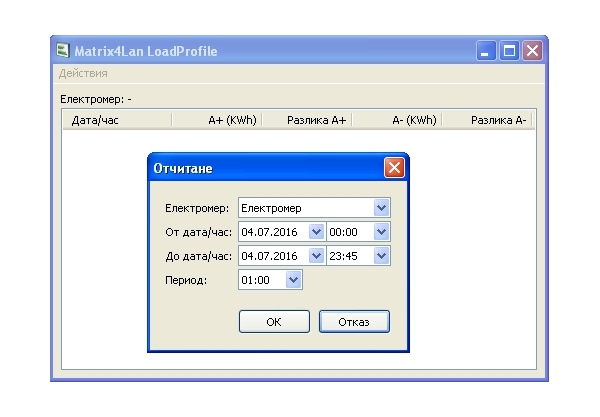Image resolution: width=600 pixels, height=417 pixels.
Task: Click the Дата/час column header
Action: tap(117, 120)
